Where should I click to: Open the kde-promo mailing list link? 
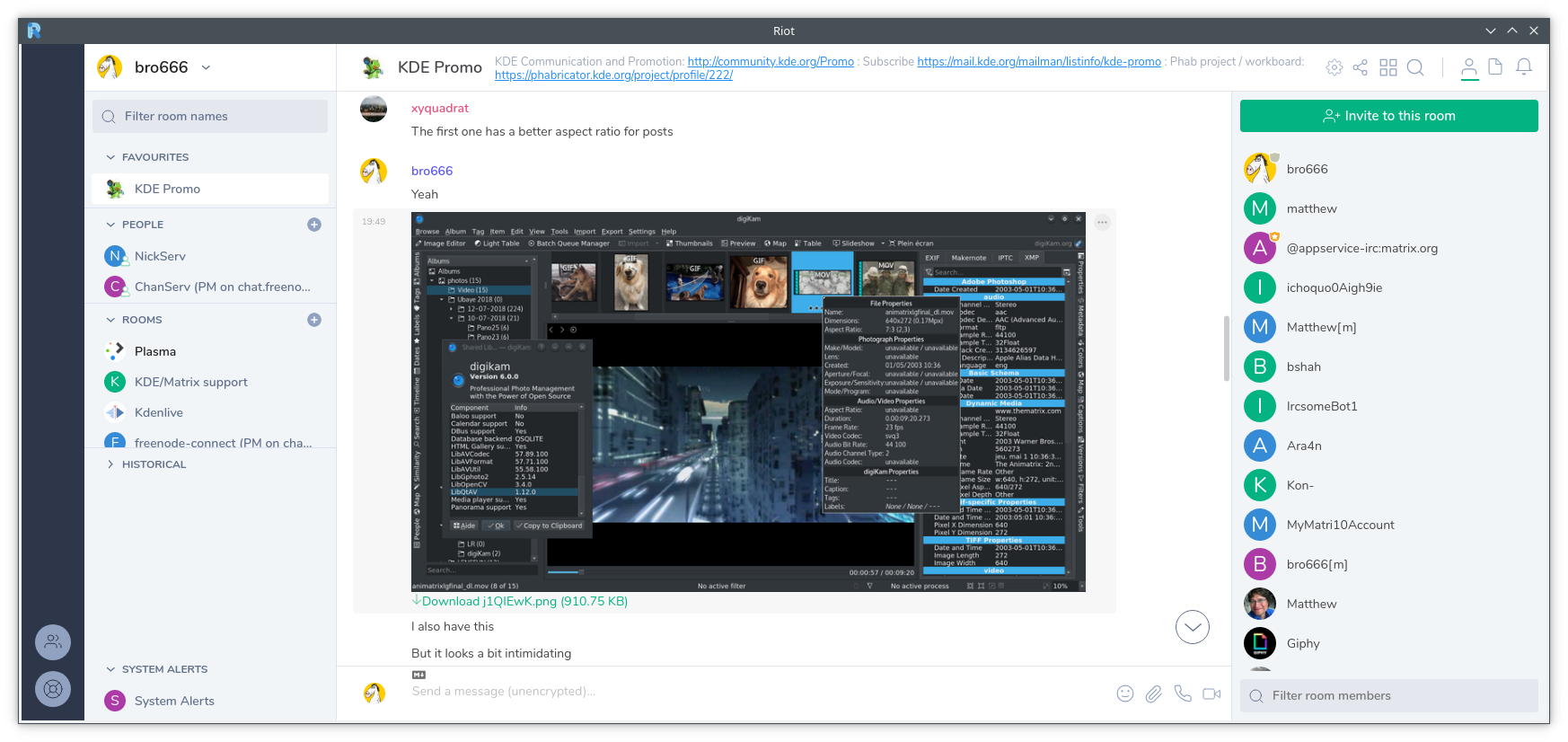(1039, 62)
